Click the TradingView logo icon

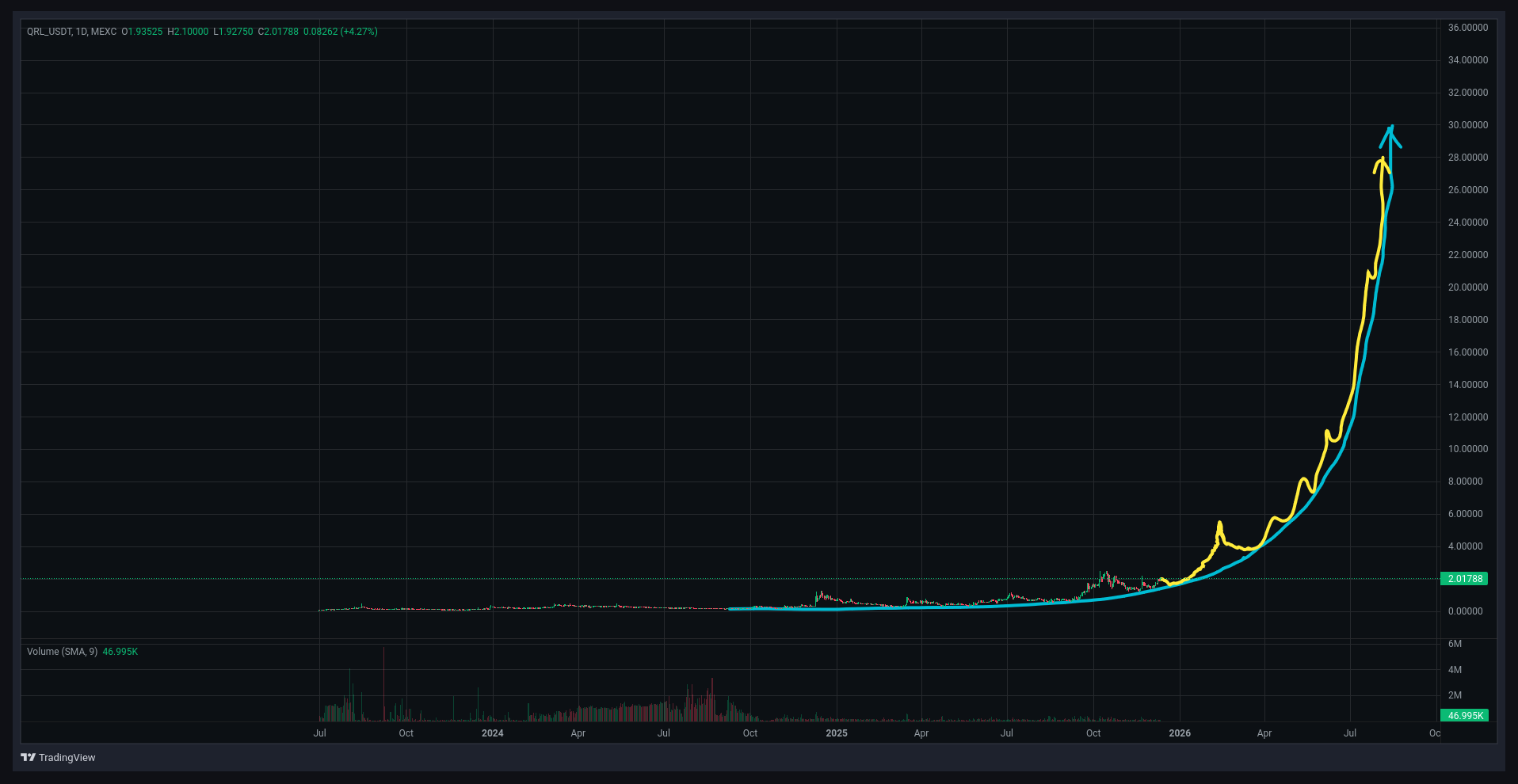pyautogui.click(x=28, y=758)
